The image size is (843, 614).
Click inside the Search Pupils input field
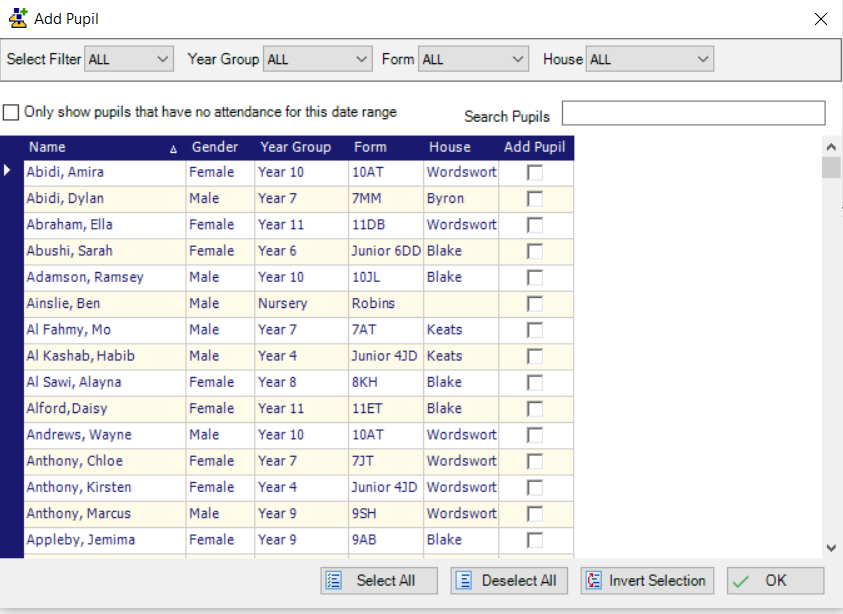(x=691, y=113)
